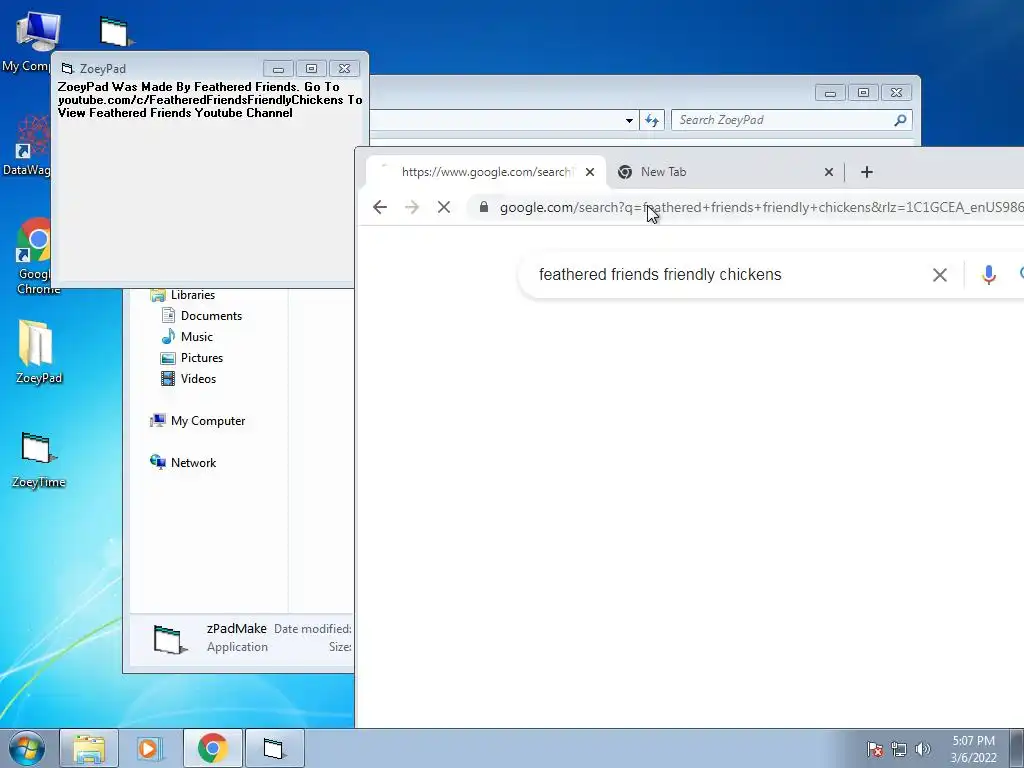Switch to ZoeyPad app in the taskbar
Viewport: 1024px width, 768px height.
coord(274,748)
